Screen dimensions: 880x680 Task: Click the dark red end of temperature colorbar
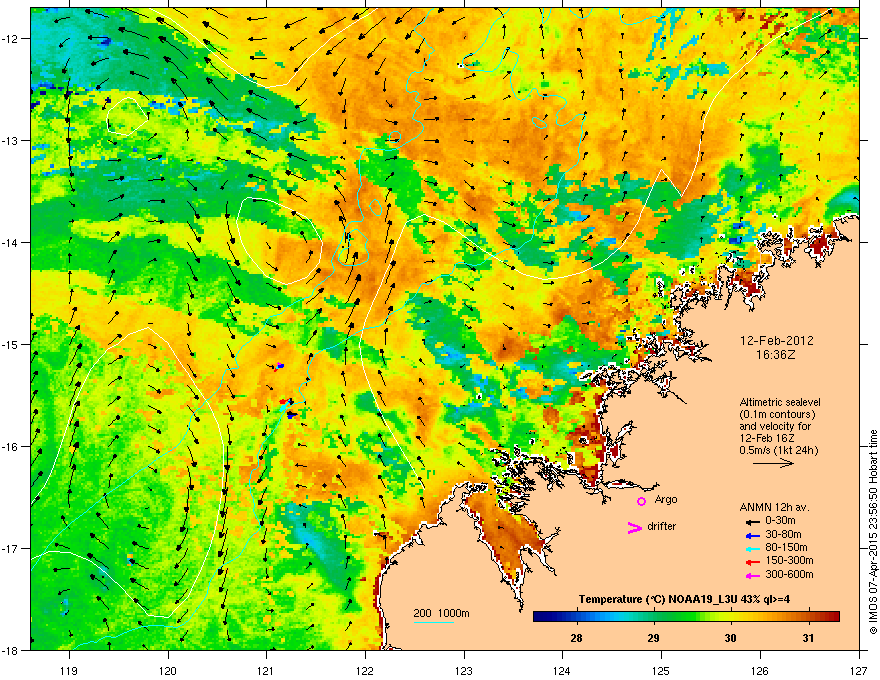point(835,616)
